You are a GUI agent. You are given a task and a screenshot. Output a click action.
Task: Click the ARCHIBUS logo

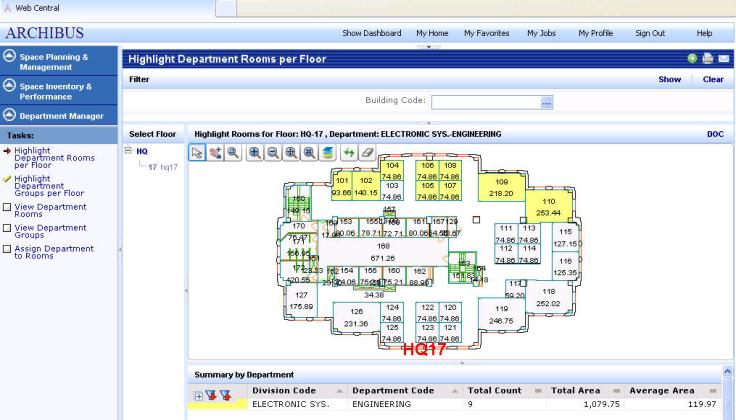click(45, 33)
